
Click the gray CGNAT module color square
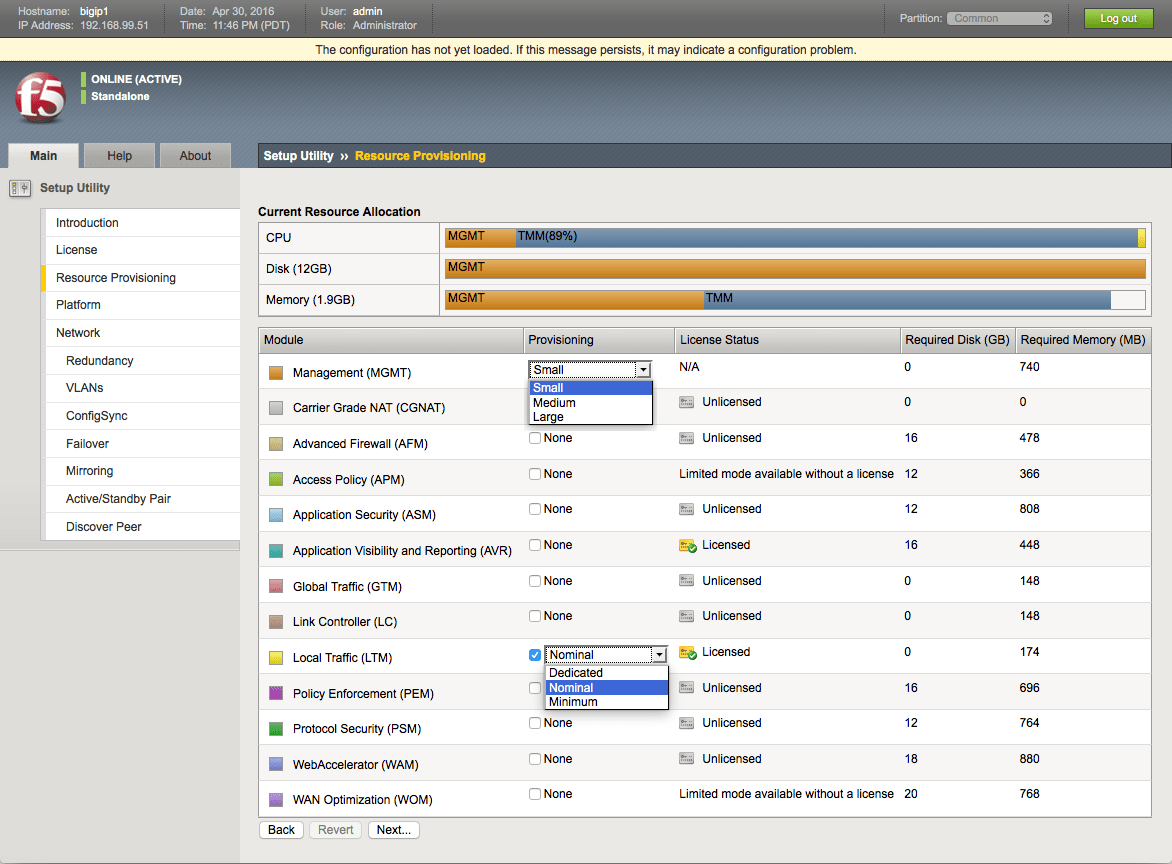click(x=276, y=408)
